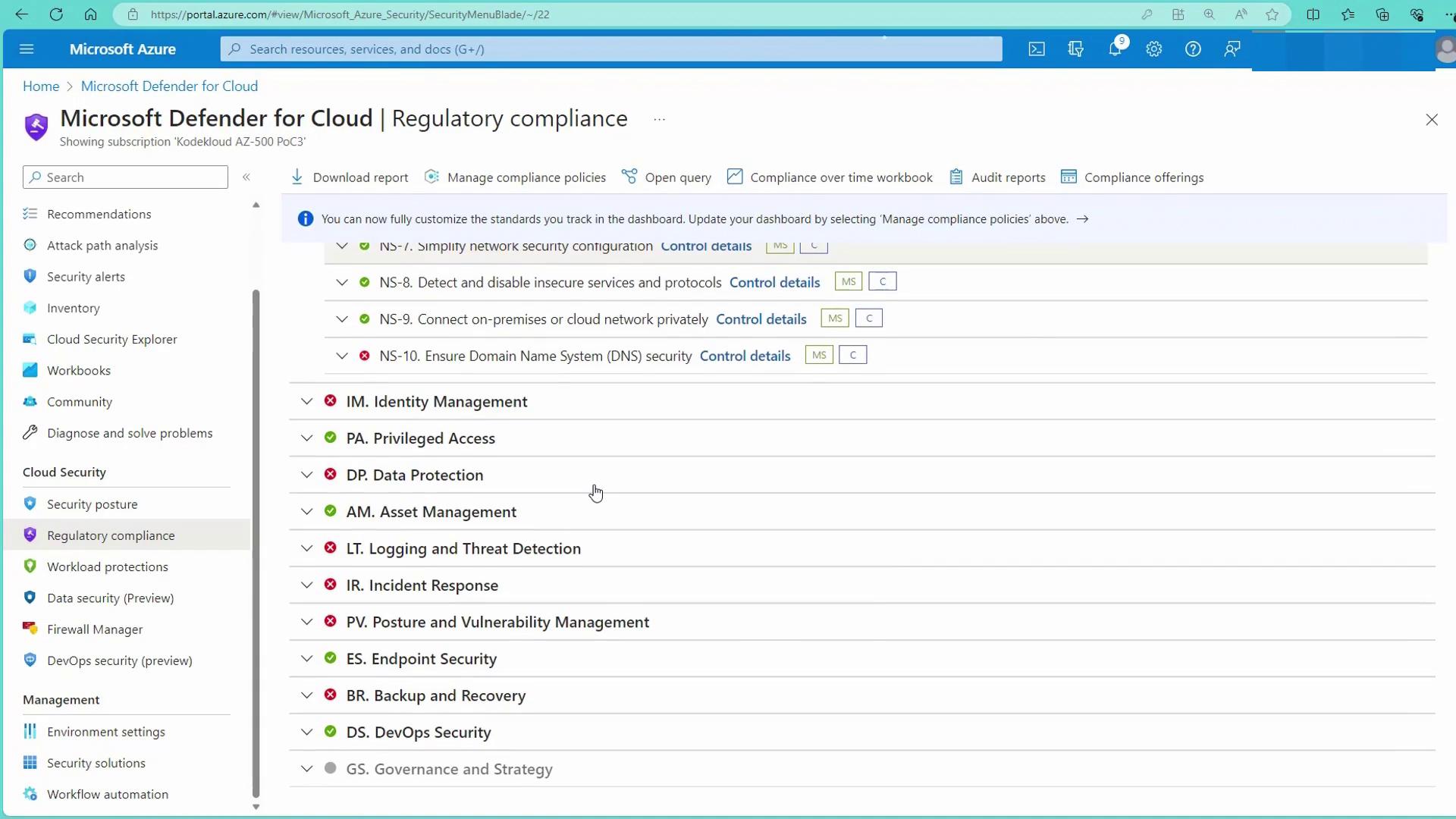This screenshot has height=819, width=1456.
Task: Expand the DP. Data Protection section
Action: click(306, 475)
